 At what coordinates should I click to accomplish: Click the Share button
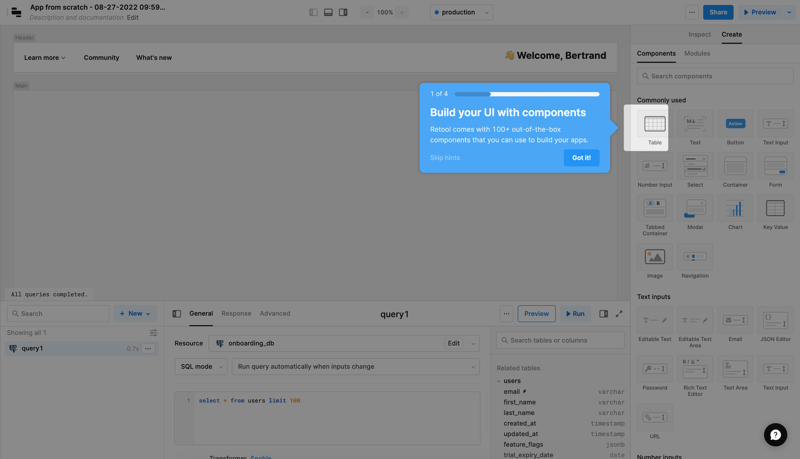[718, 12]
